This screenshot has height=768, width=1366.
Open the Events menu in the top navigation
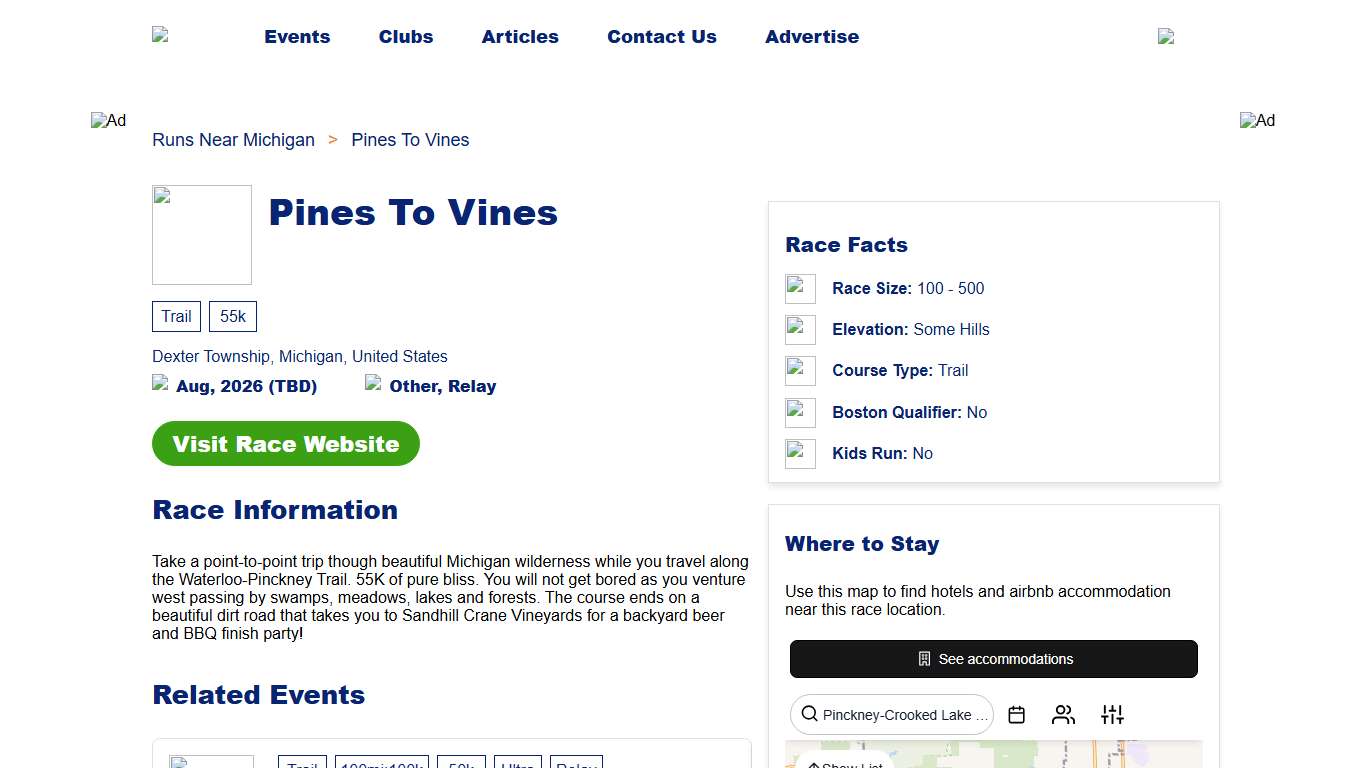point(297,37)
